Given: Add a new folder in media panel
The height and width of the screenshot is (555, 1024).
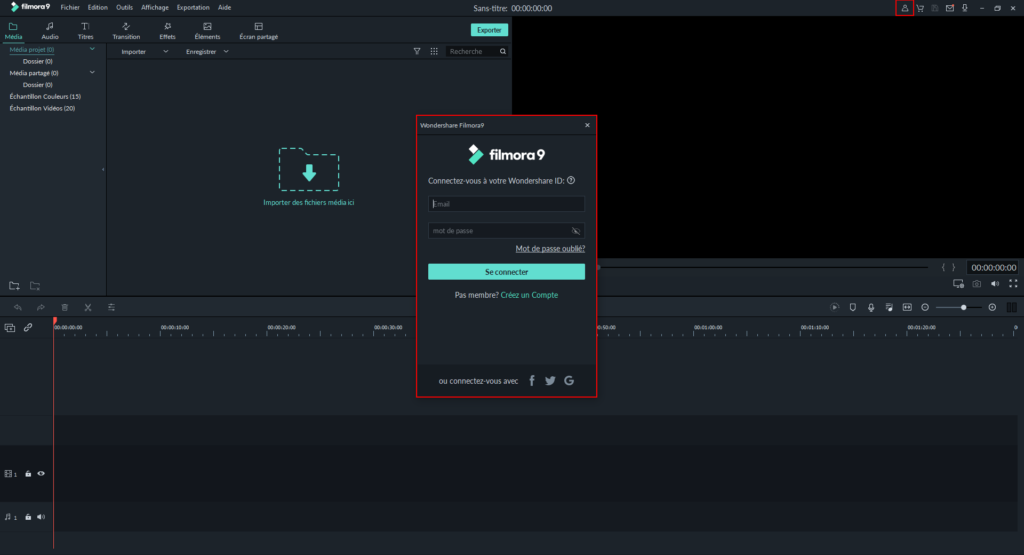Looking at the screenshot, I should (x=14, y=285).
